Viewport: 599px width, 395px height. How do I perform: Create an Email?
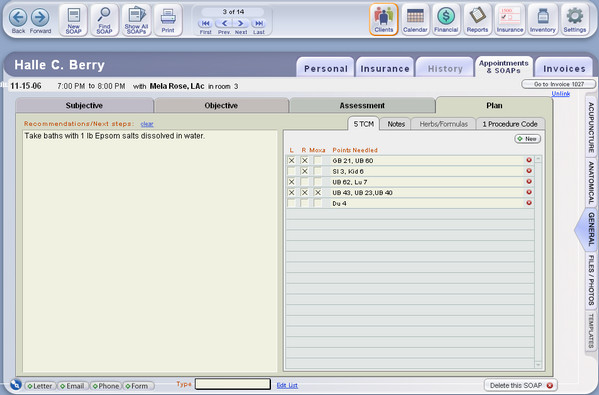click(72, 386)
